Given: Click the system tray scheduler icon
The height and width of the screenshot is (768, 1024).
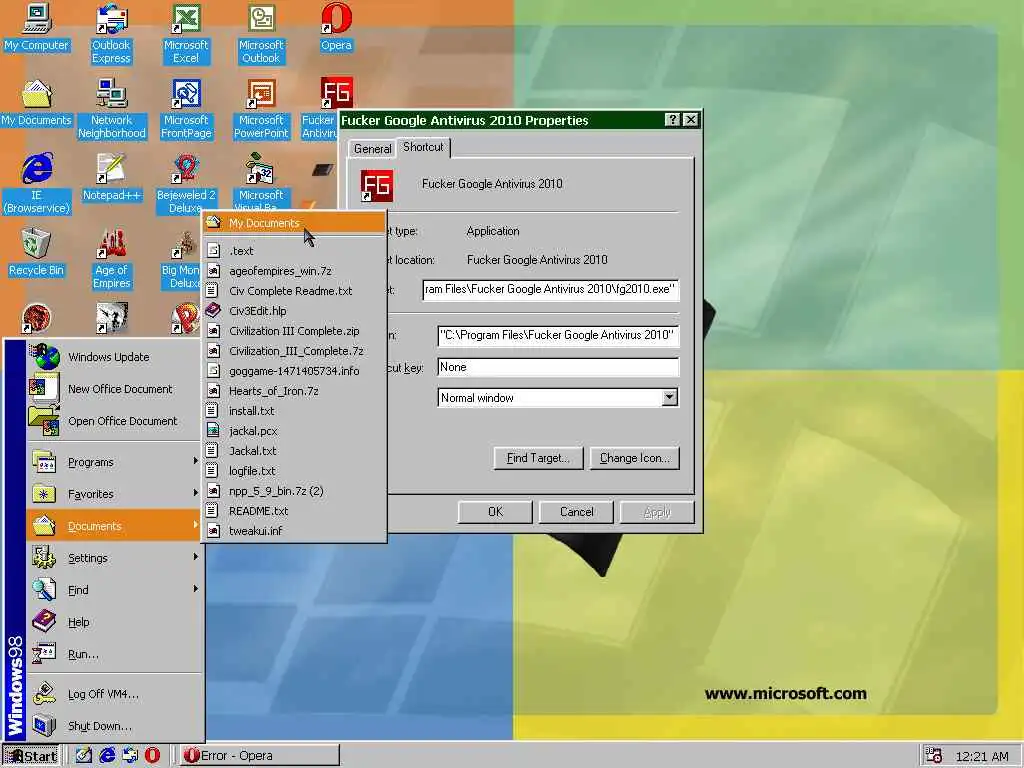Looking at the screenshot, I should click(934, 756).
